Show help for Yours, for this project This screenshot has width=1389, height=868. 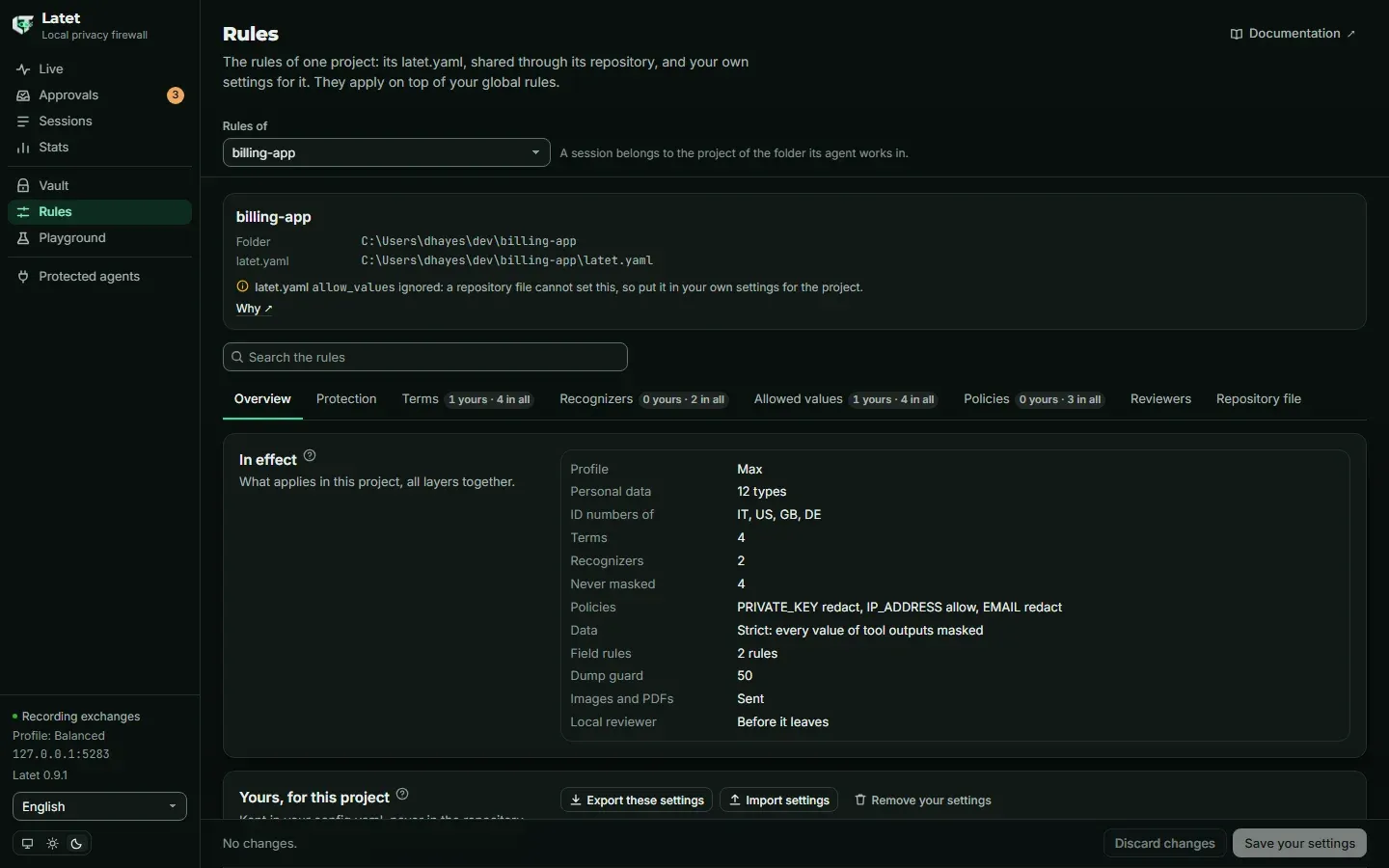point(402,795)
